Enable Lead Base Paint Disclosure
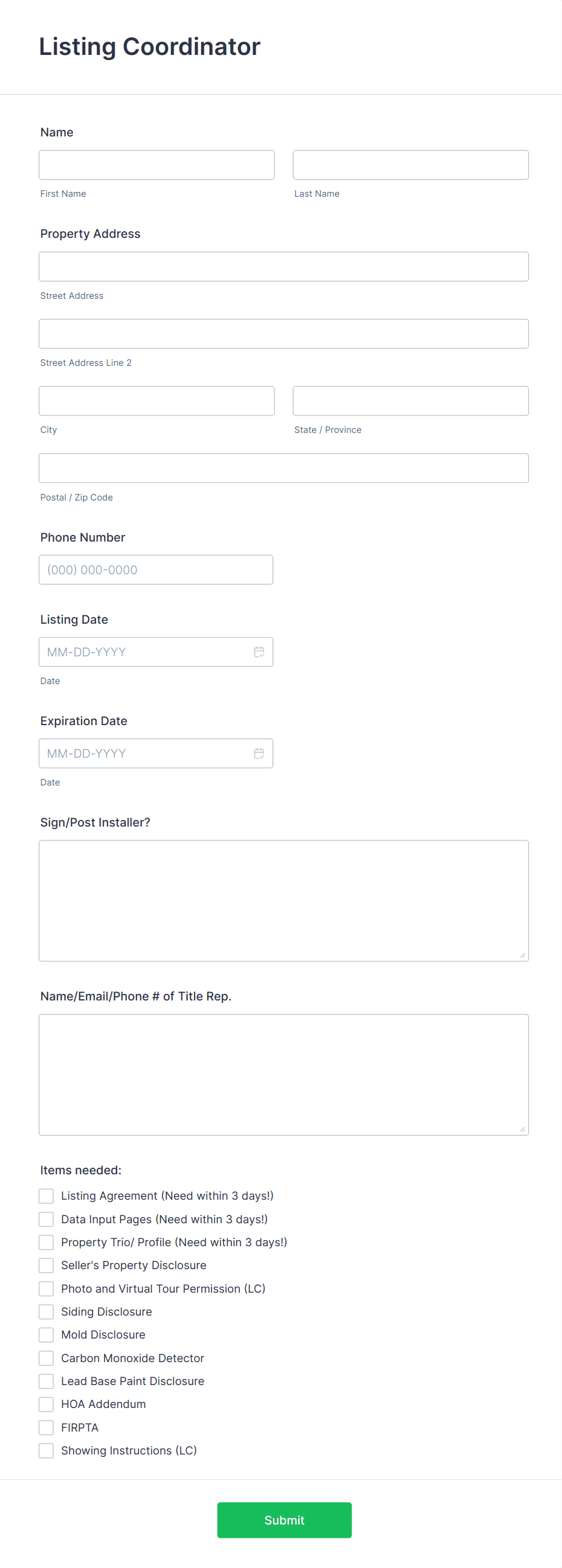562x1568 pixels. (46, 1380)
